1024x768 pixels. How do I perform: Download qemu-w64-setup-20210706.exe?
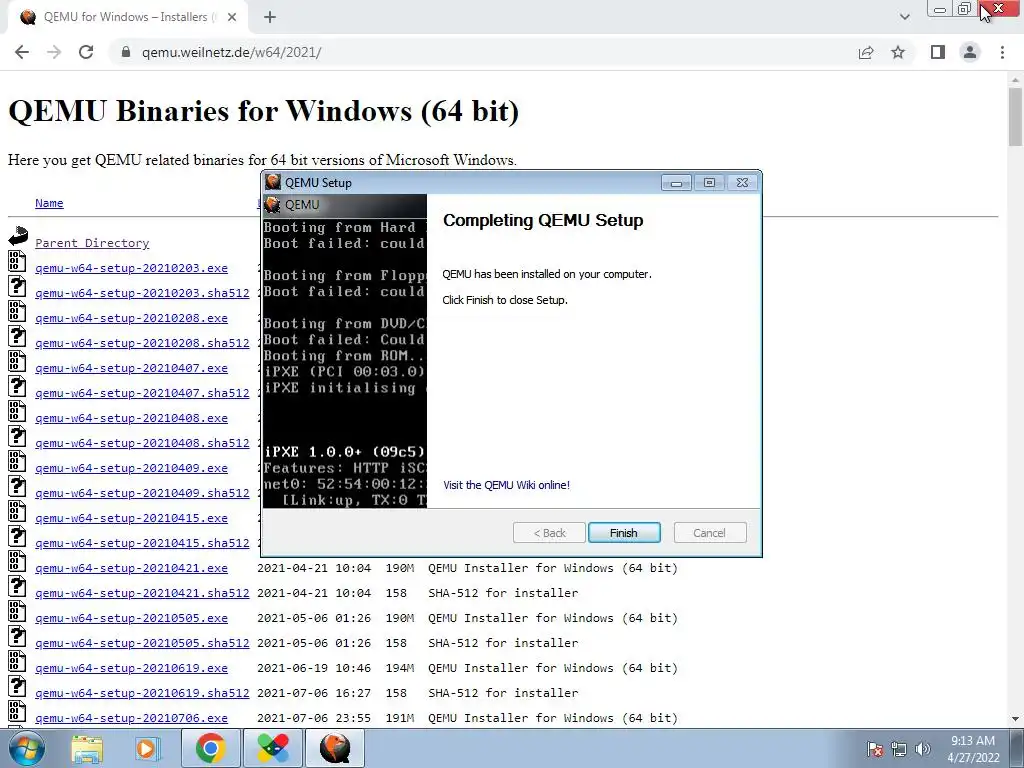[131, 718]
